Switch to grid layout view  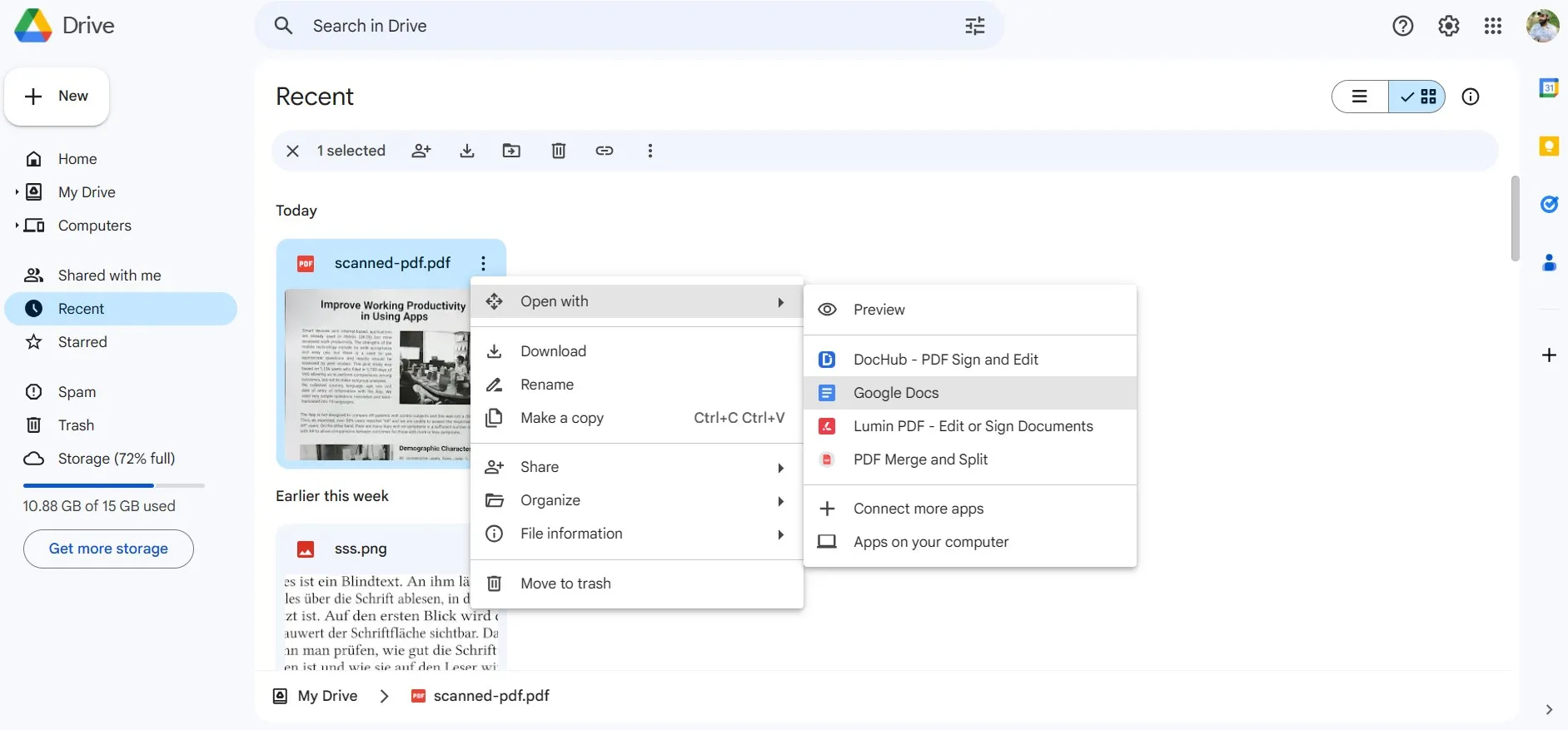(x=1417, y=97)
